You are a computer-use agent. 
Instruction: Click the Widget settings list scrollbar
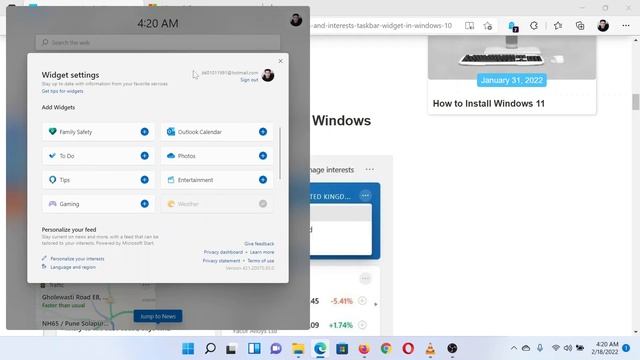tap(280, 154)
